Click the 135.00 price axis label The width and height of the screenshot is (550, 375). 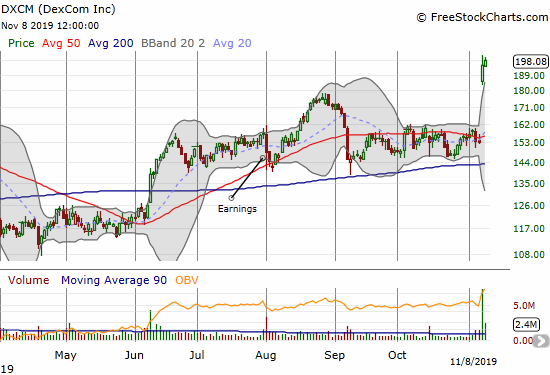tap(529, 183)
